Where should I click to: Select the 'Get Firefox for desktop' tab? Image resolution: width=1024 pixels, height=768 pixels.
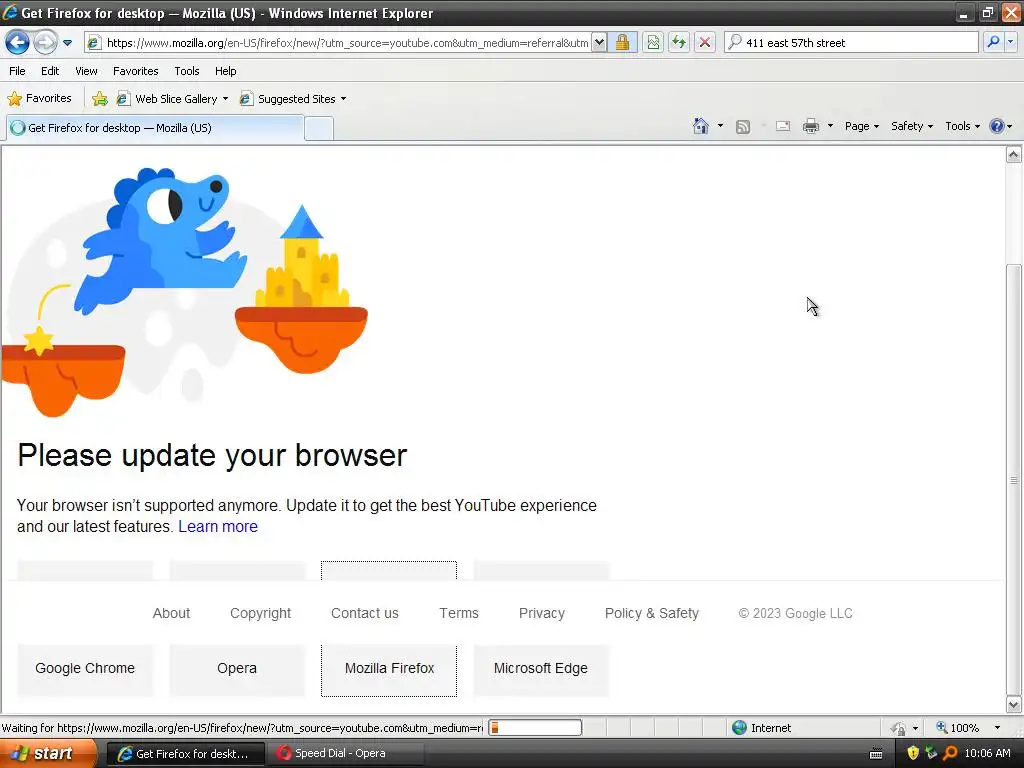coord(155,128)
